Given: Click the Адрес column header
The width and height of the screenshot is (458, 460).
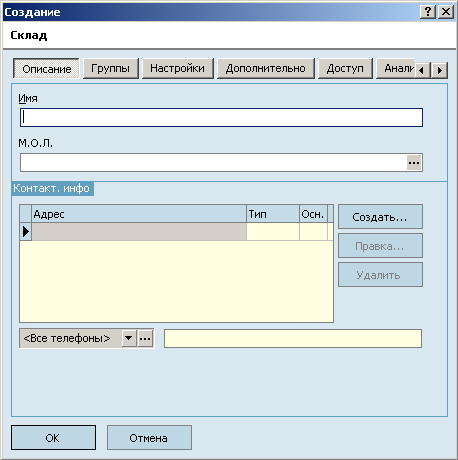Looking at the screenshot, I should 139,214.
